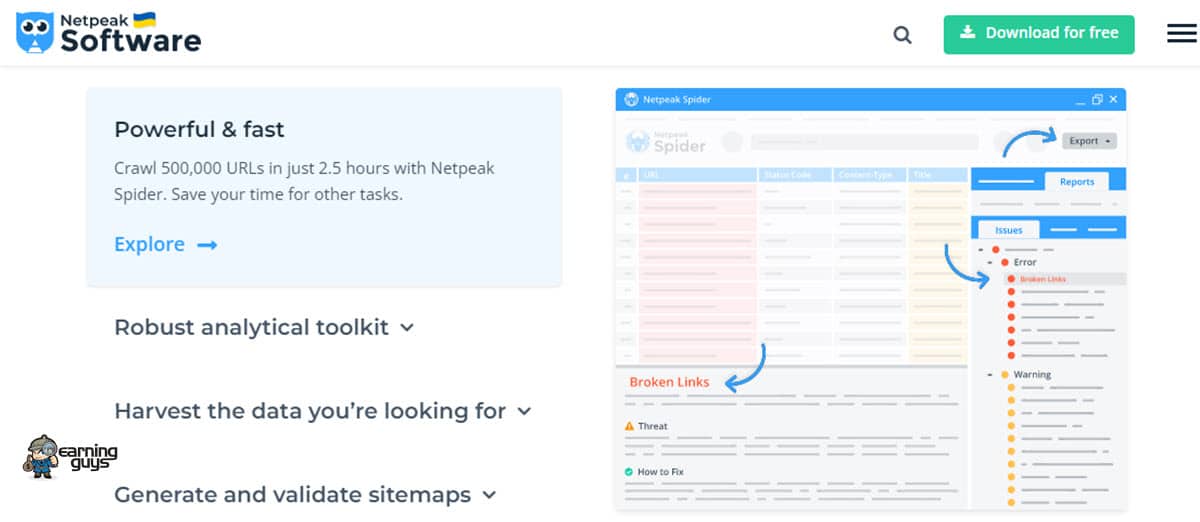Screen dimensions: 1200x522
Task: Open the site search magnifier icon
Action: [902, 34]
